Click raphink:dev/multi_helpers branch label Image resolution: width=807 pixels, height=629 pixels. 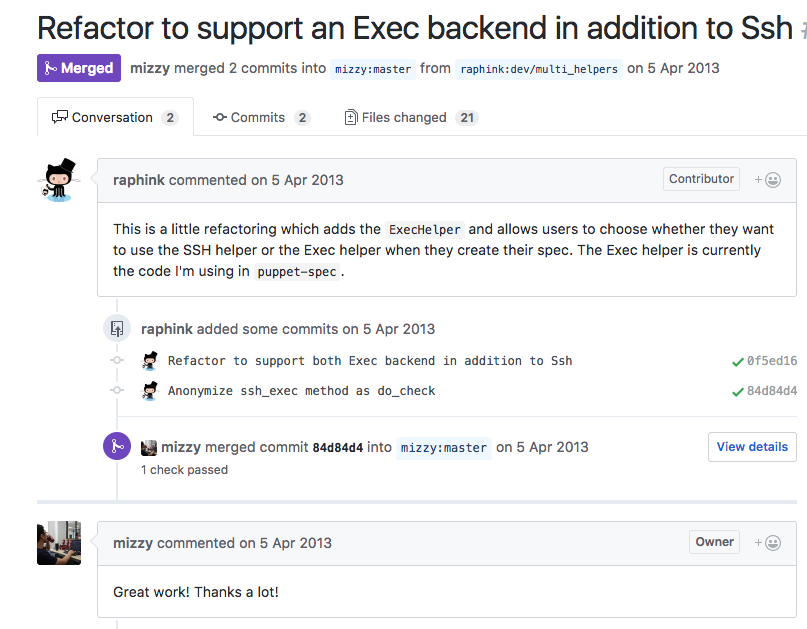coord(539,69)
